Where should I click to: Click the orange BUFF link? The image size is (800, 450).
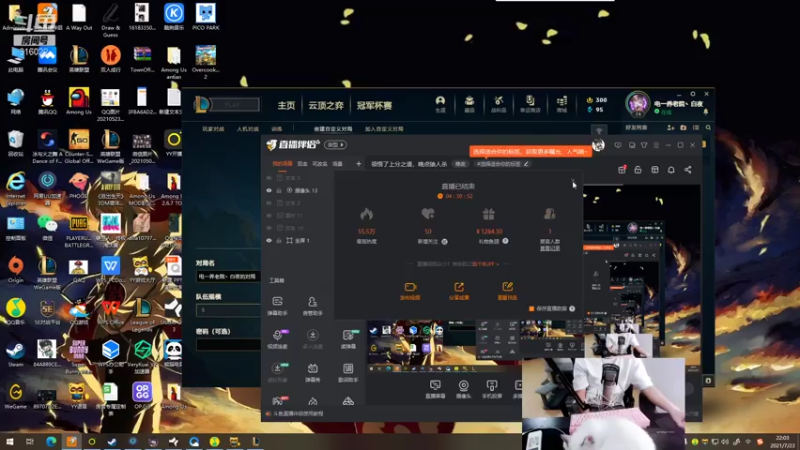click(x=485, y=264)
